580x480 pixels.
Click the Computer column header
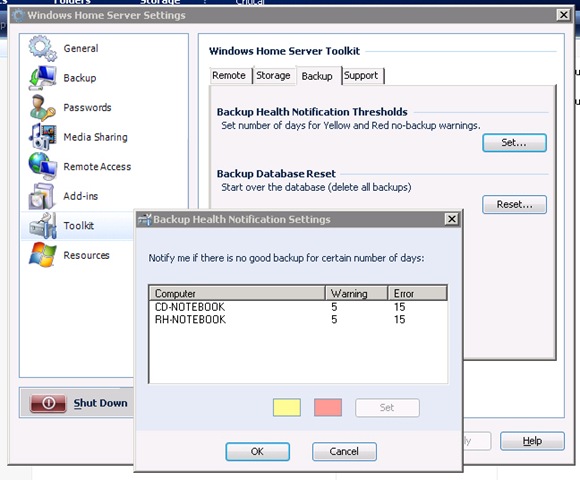[237, 293]
